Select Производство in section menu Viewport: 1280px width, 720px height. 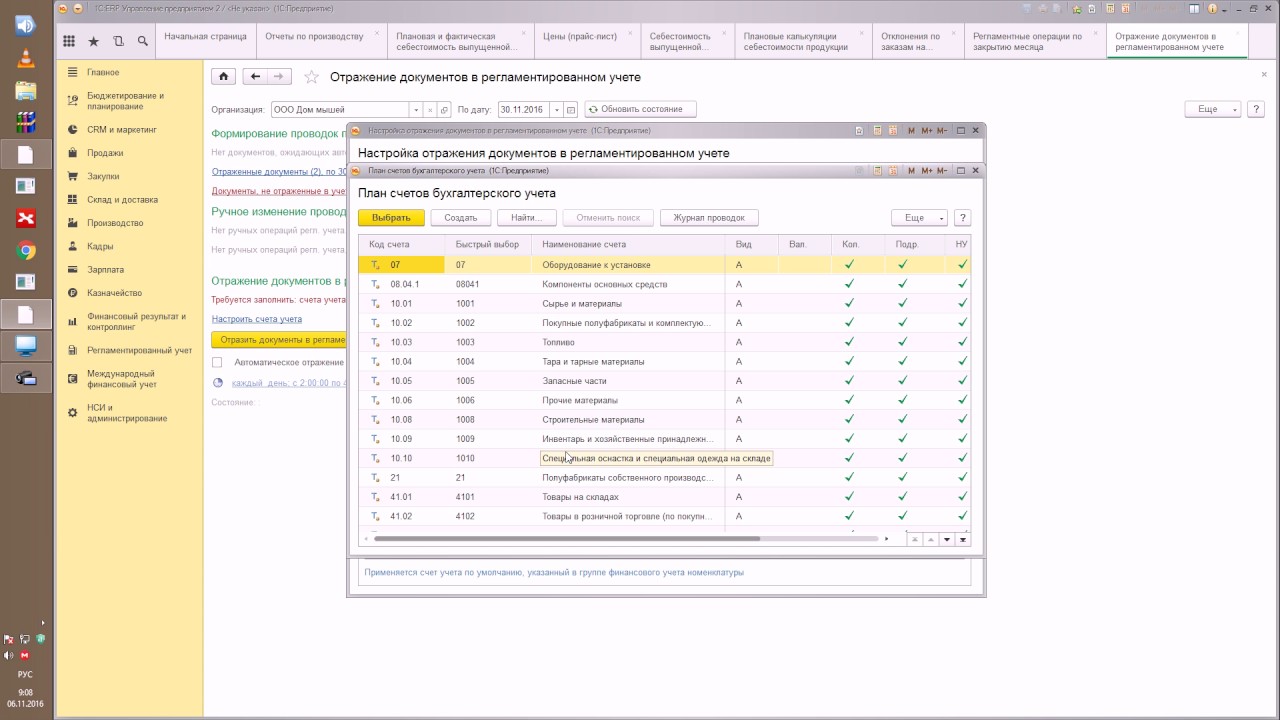coord(115,223)
